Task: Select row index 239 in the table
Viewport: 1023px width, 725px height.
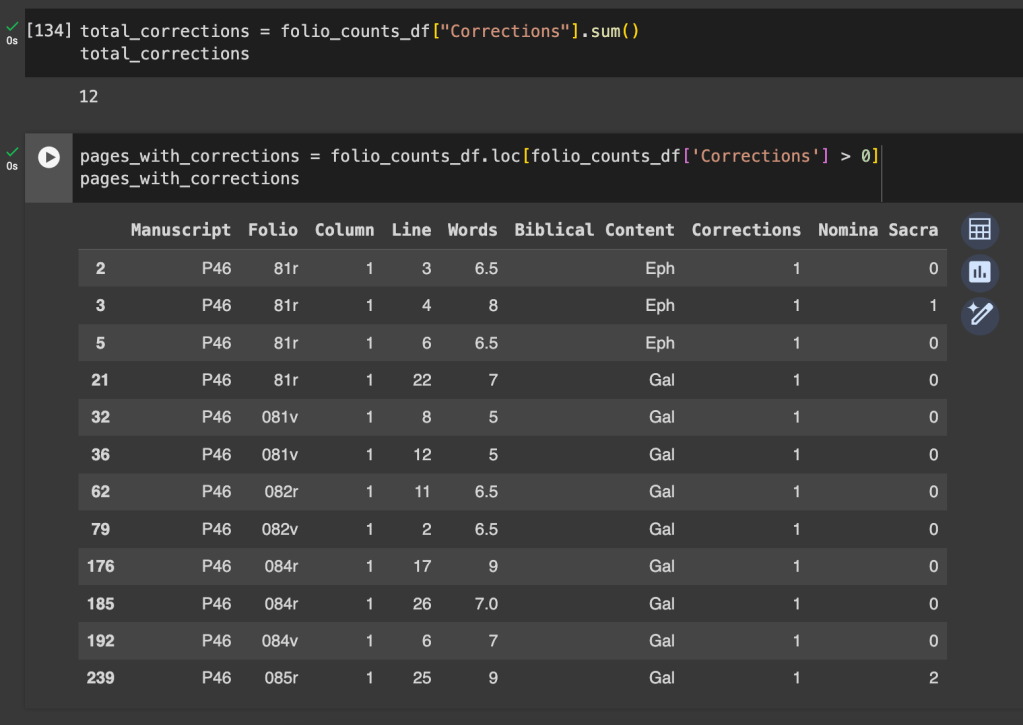Action: point(100,678)
